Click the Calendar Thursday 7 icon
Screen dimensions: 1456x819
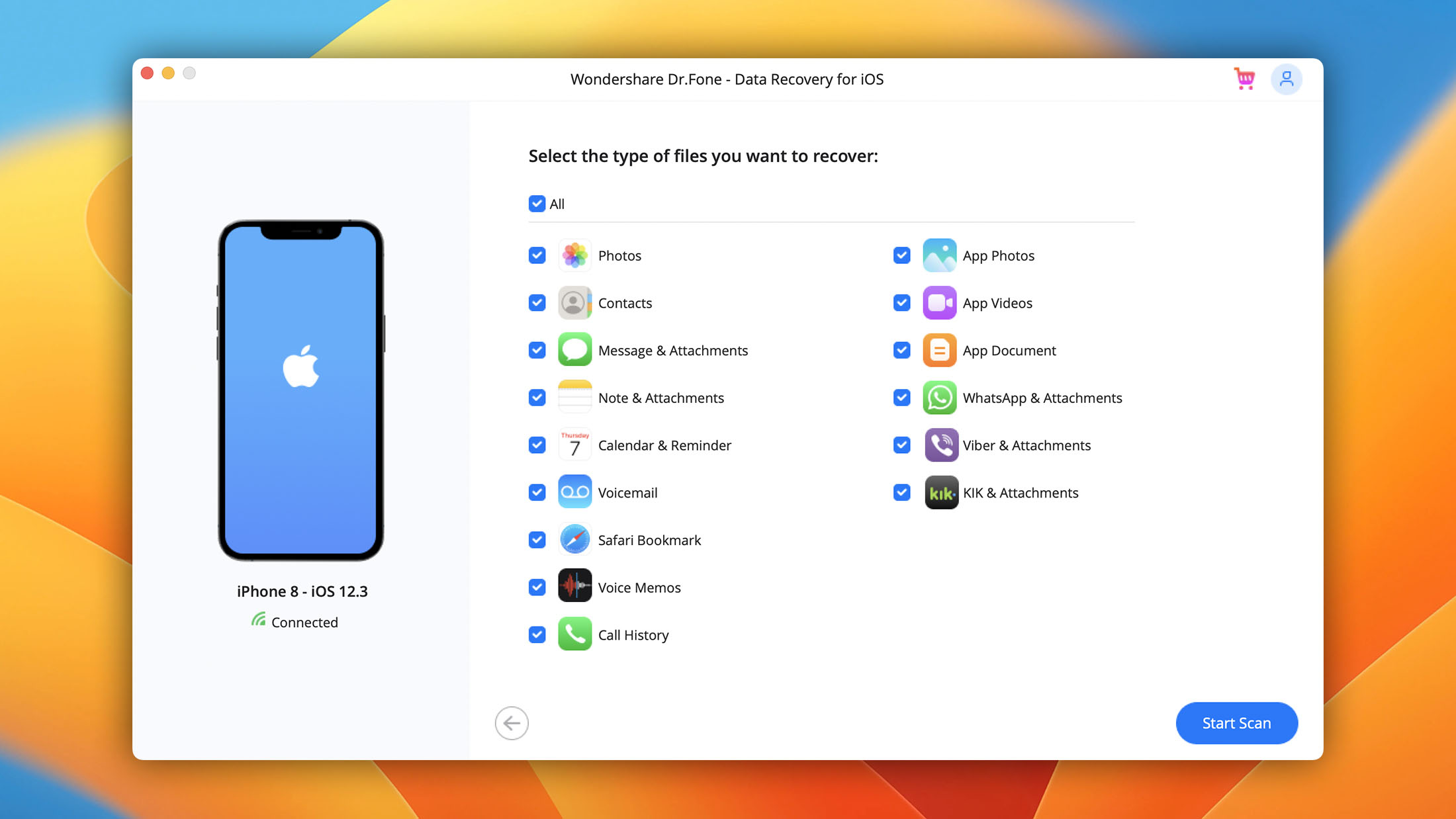(x=574, y=445)
